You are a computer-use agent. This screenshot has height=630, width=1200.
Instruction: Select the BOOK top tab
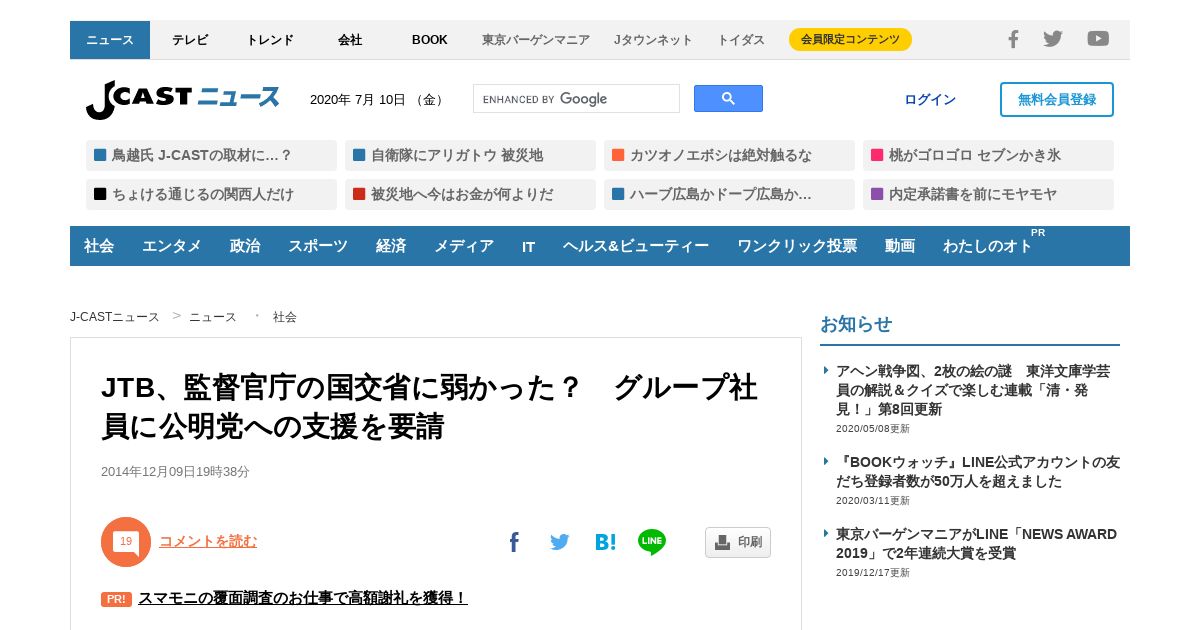[430, 40]
